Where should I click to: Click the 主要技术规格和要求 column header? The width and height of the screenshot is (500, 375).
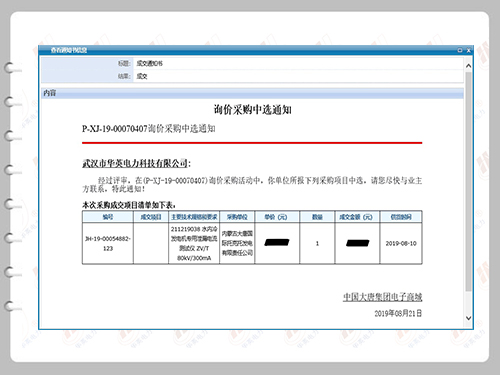pyautogui.click(x=194, y=217)
